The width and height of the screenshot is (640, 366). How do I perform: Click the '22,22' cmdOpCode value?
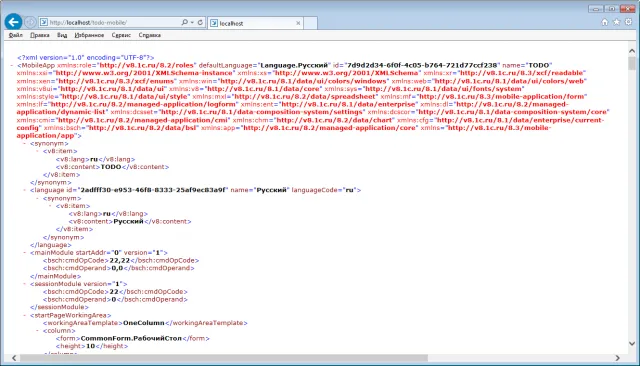coord(120,260)
